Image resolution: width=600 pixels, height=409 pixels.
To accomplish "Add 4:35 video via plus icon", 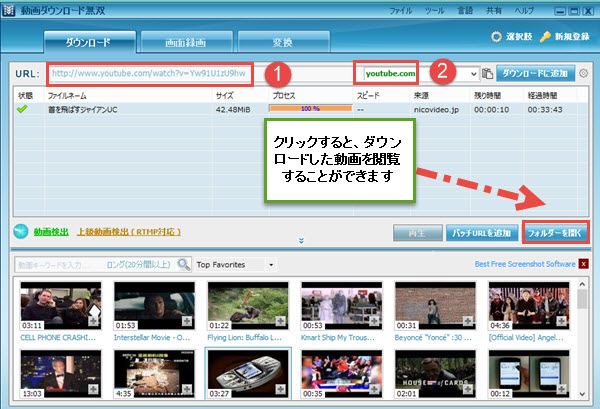I will [x=187, y=389].
